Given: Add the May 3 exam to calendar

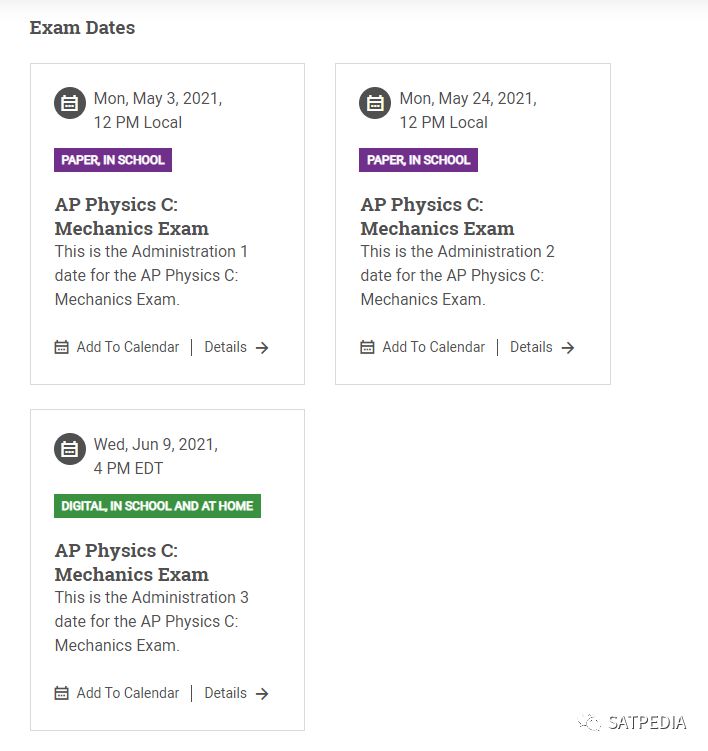Looking at the screenshot, I should coord(127,347).
